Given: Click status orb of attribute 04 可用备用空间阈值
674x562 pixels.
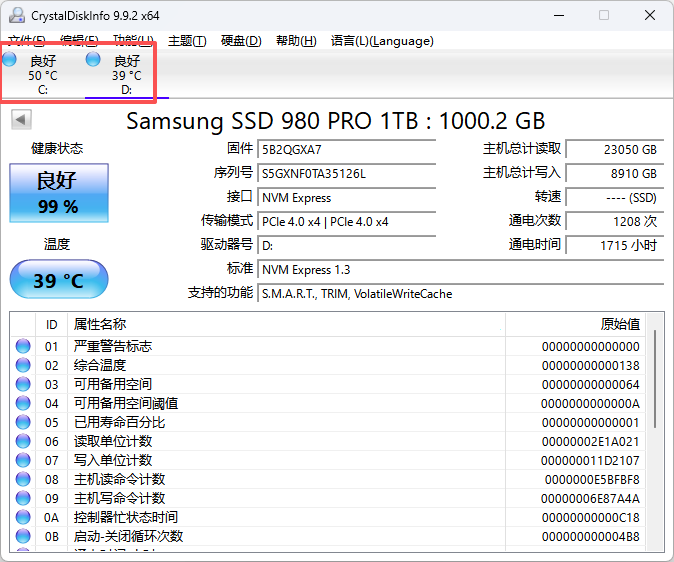Looking at the screenshot, I should point(23,403).
